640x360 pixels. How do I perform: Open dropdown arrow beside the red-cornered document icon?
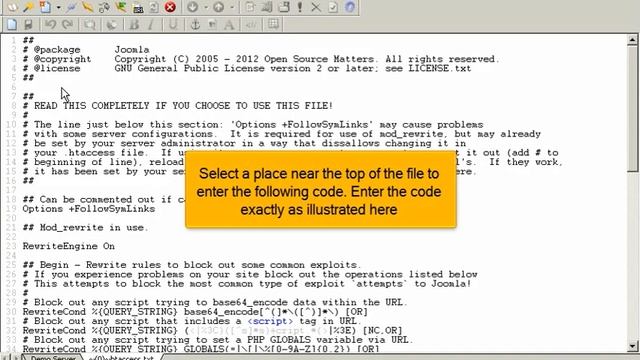coord(58,7)
